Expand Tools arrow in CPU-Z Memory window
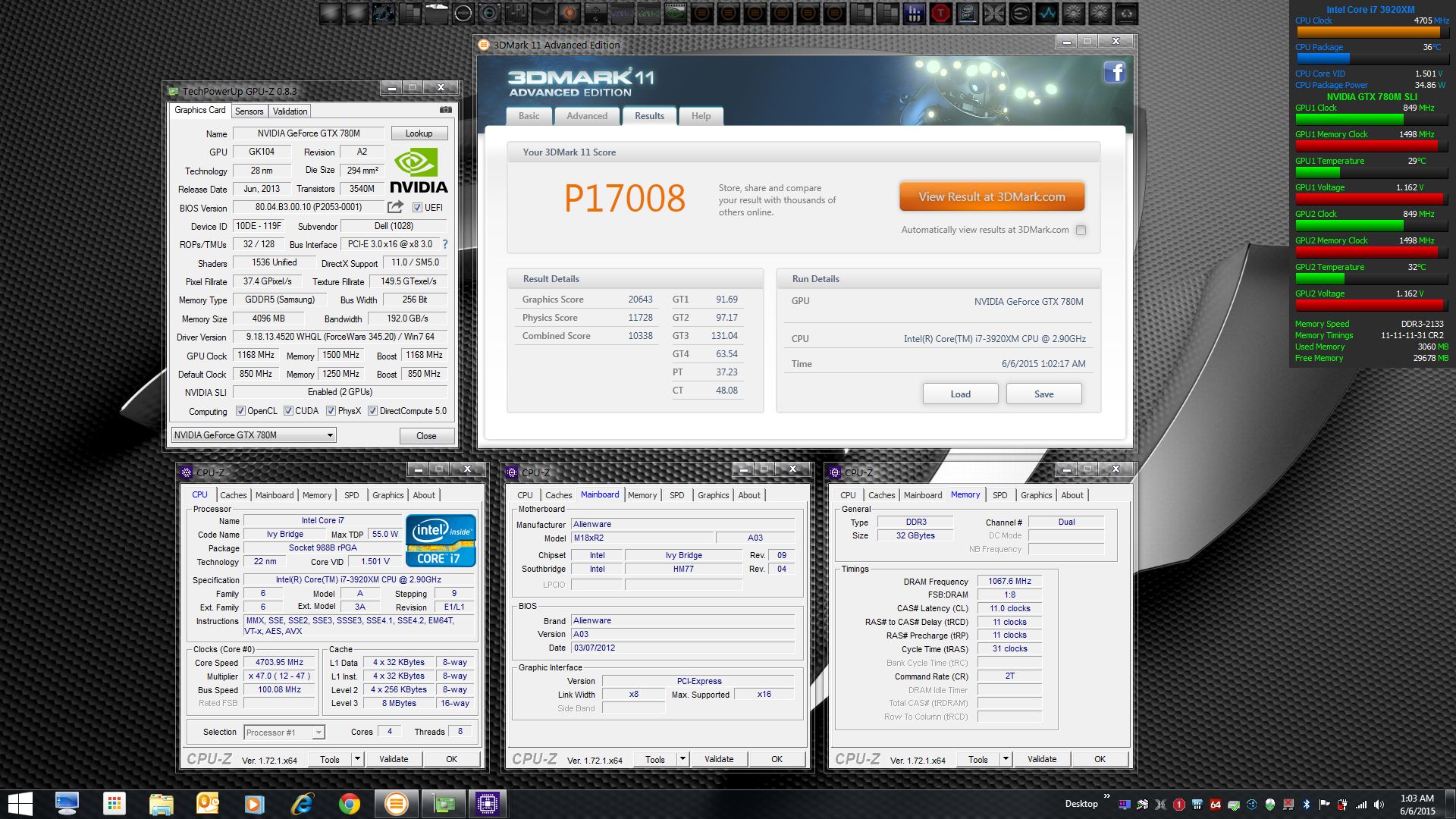The height and width of the screenshot is (819, 1456). point(1006,759)
